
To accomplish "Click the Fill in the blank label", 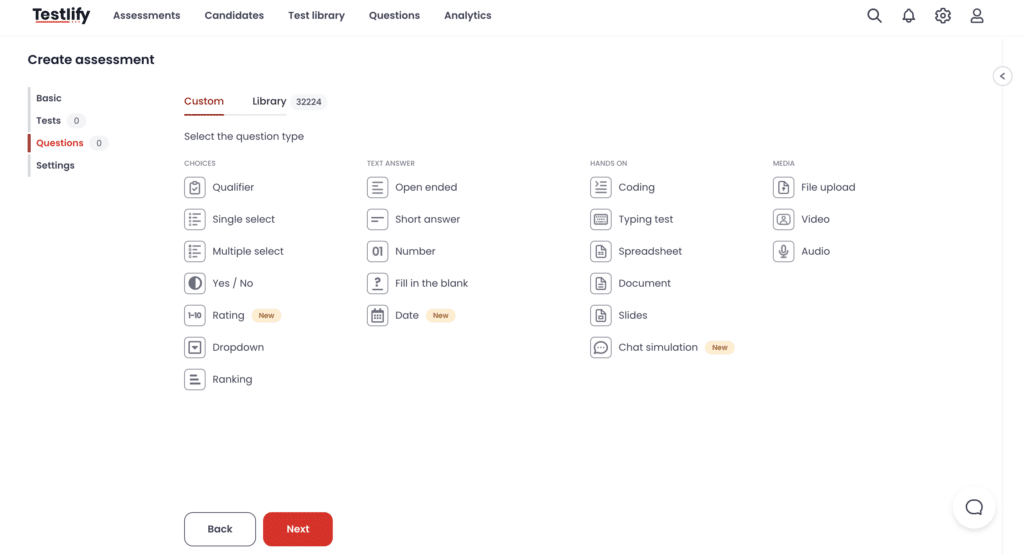I will (432, 283).
